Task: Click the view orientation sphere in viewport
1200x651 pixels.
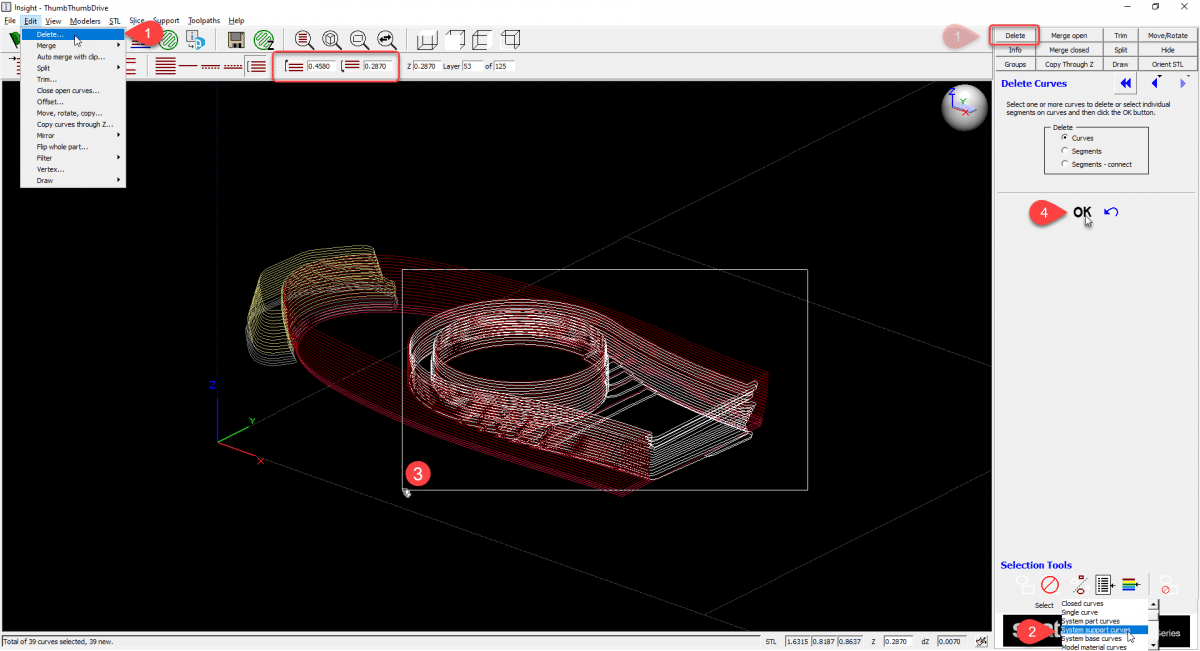Action: pyautogui.click(x=962, y=108)
